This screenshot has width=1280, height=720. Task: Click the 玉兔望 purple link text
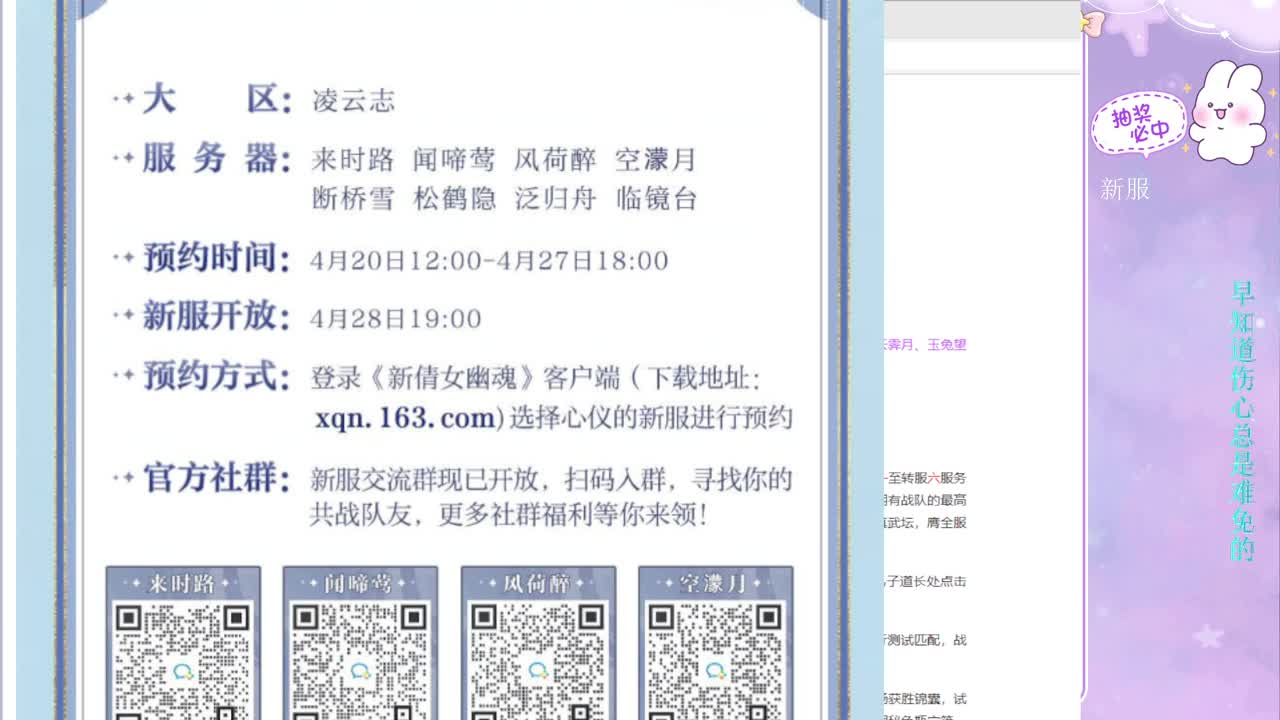coord(946,344)
